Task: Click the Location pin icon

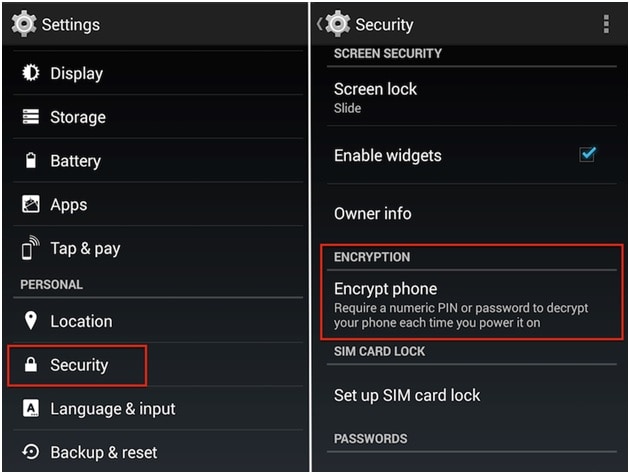Action: point(31,321)
